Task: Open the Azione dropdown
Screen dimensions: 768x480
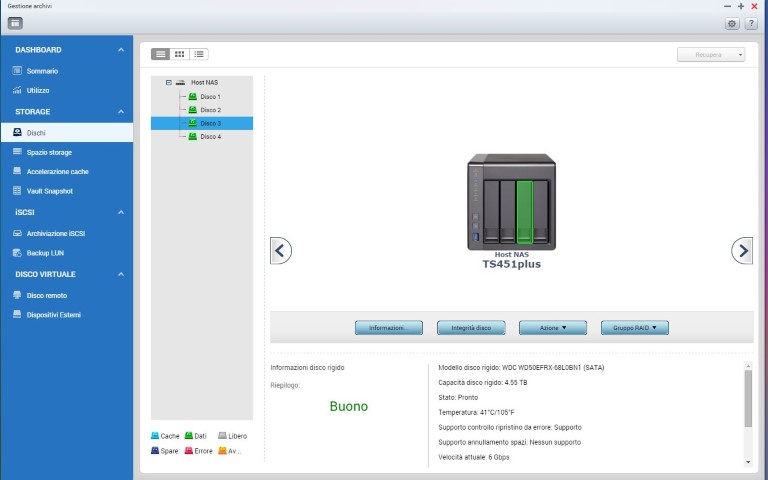Action: [552, 327]
